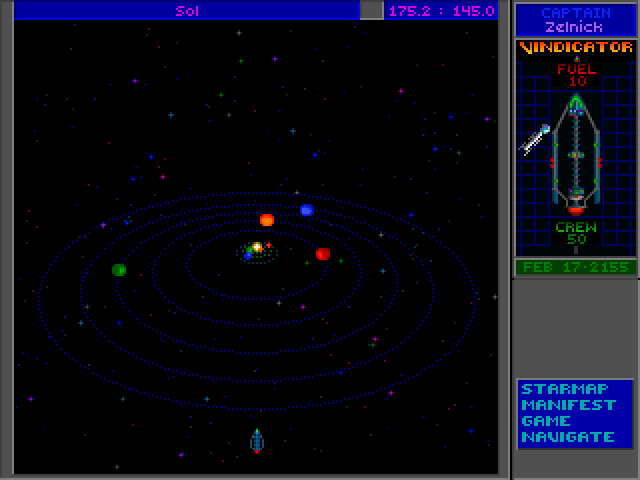Click the orange planet in Sol
Screen dimensions: 640x480
267,220
